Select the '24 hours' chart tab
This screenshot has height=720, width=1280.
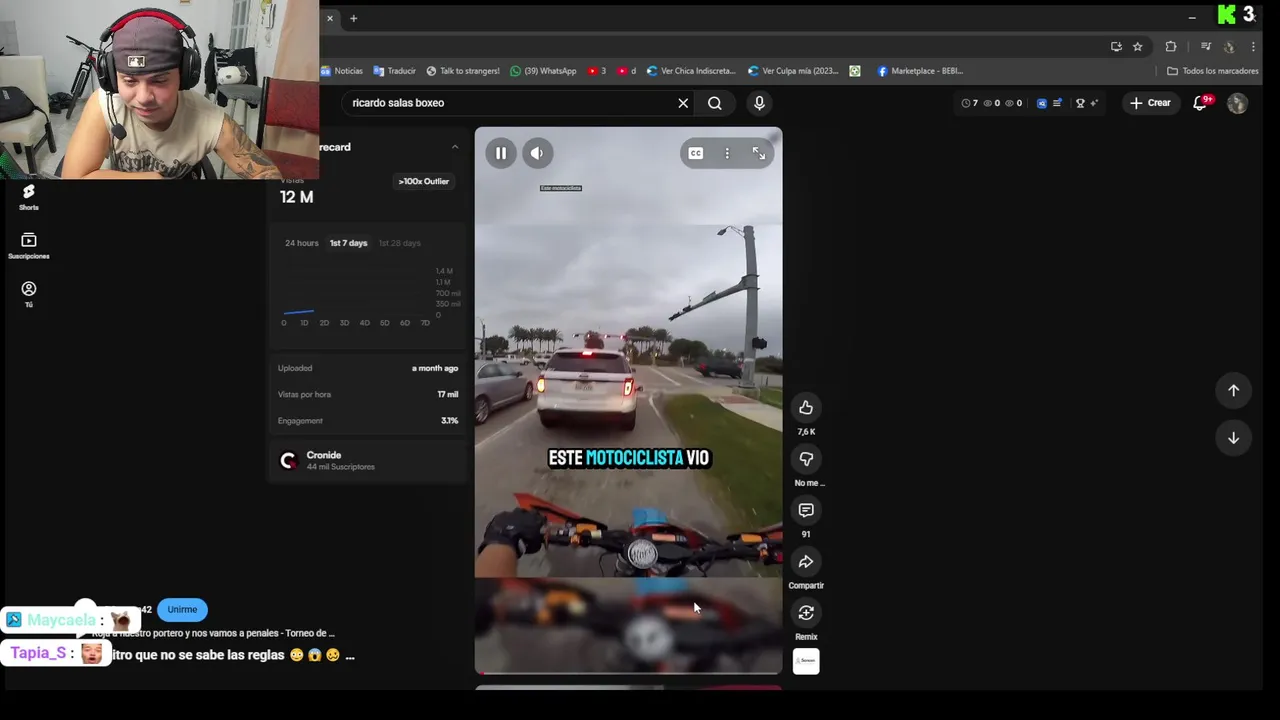pos(302,243)
